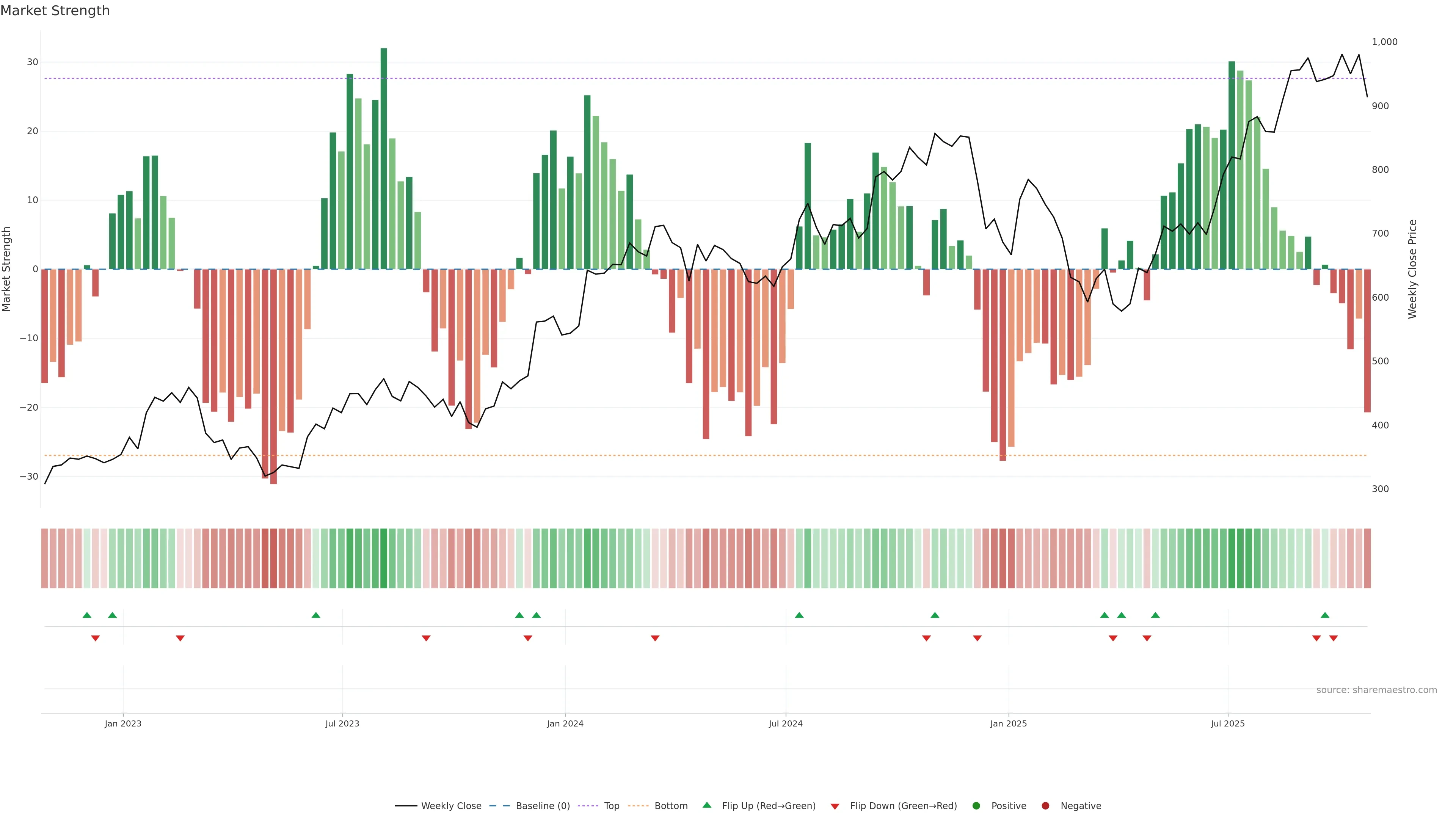
Task: Click the Weekly Close Price axis label
Action: [1412, 269]
